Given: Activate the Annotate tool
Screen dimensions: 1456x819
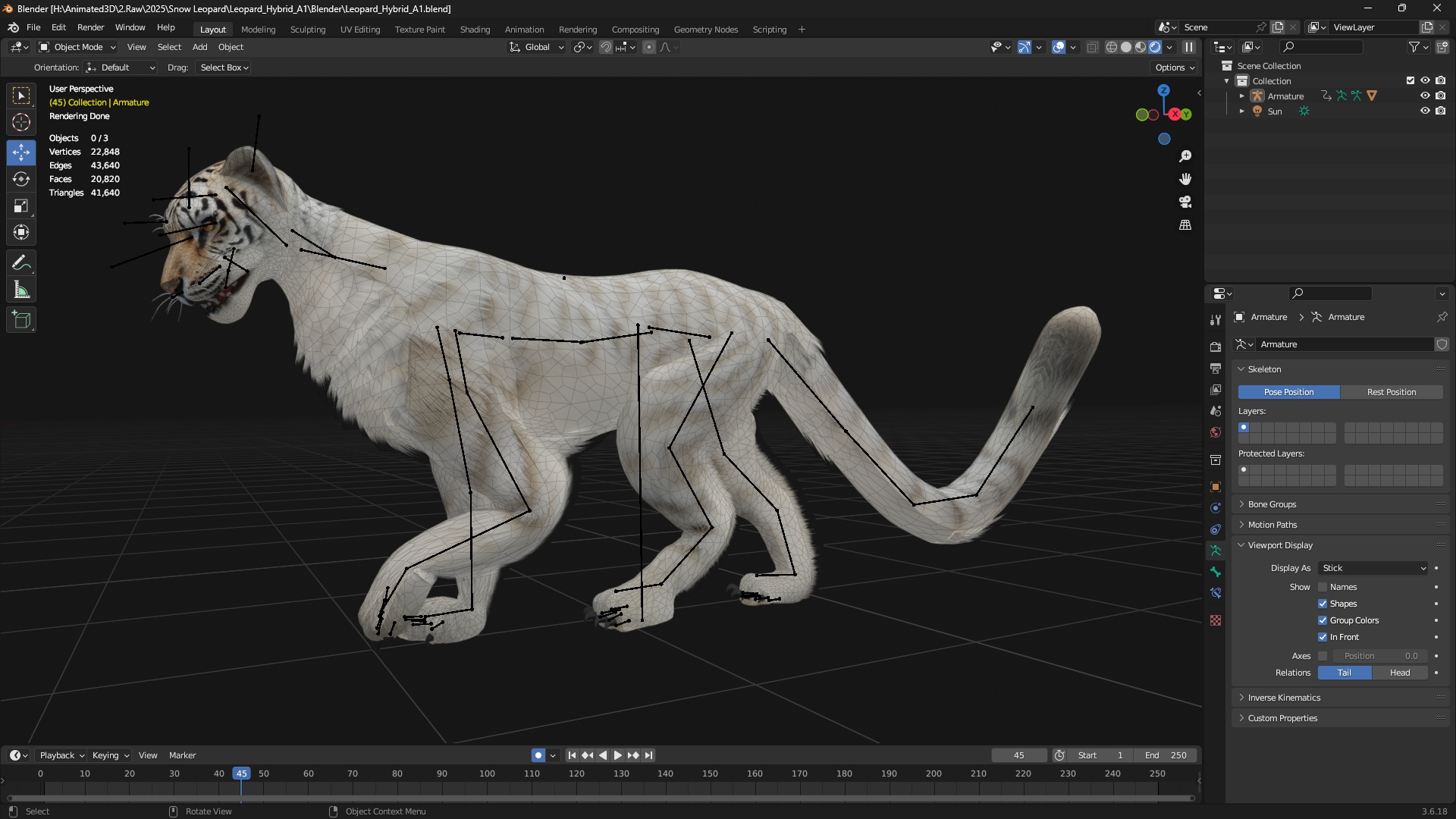Looking at the screenshot, I should tap(21, 263).
